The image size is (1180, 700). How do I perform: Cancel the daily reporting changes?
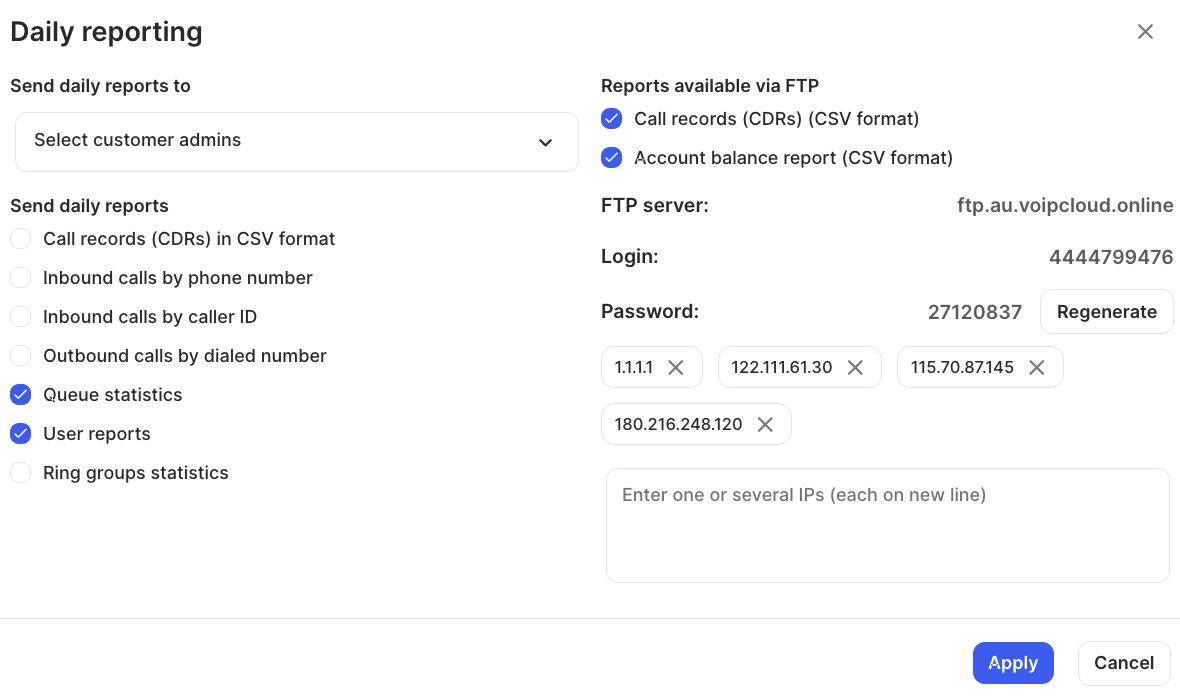[1124, 663]
